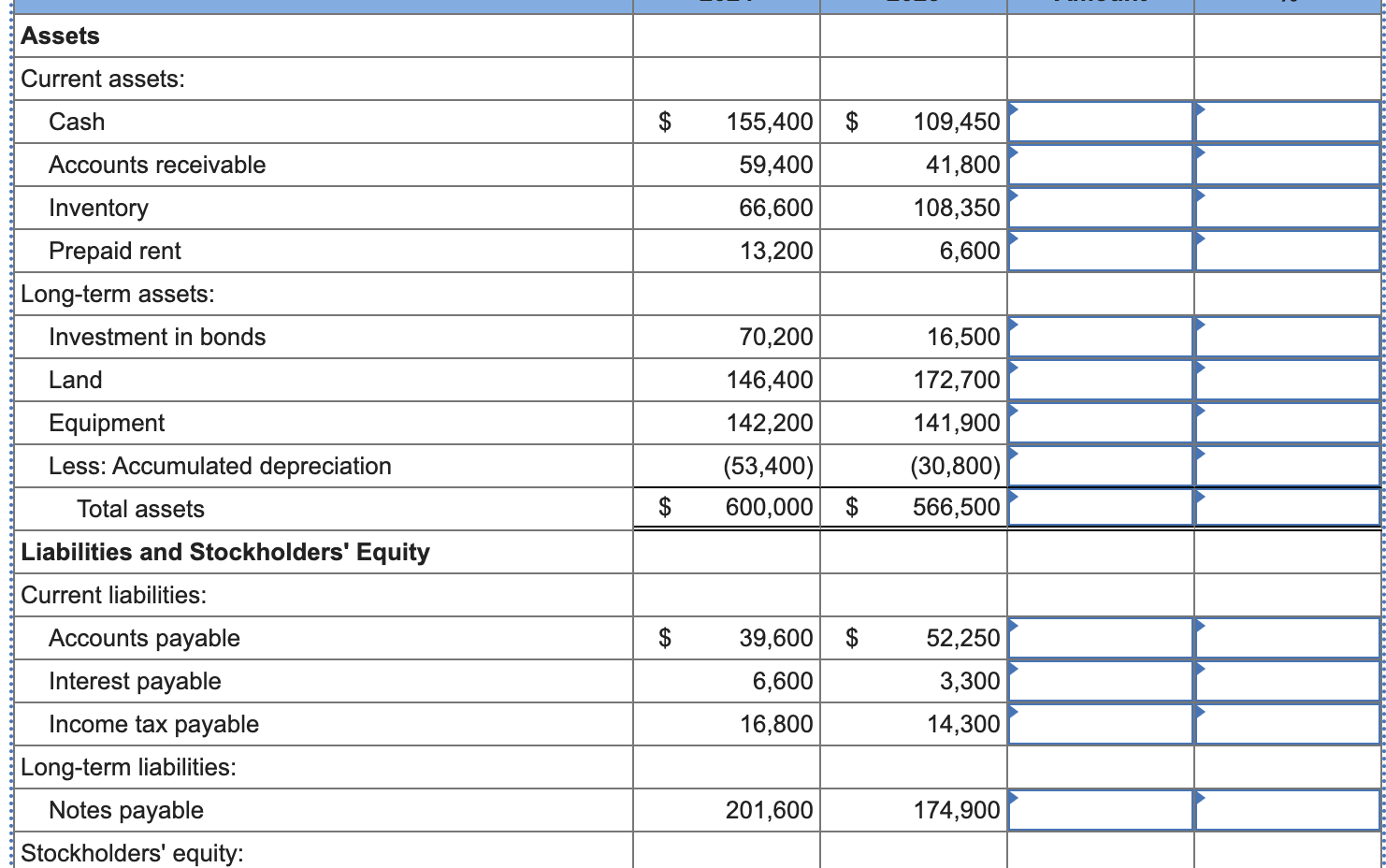Click the Stockholders' equity: label
The height and width of the screenshot is (868, 1386).
coord(132,853)
